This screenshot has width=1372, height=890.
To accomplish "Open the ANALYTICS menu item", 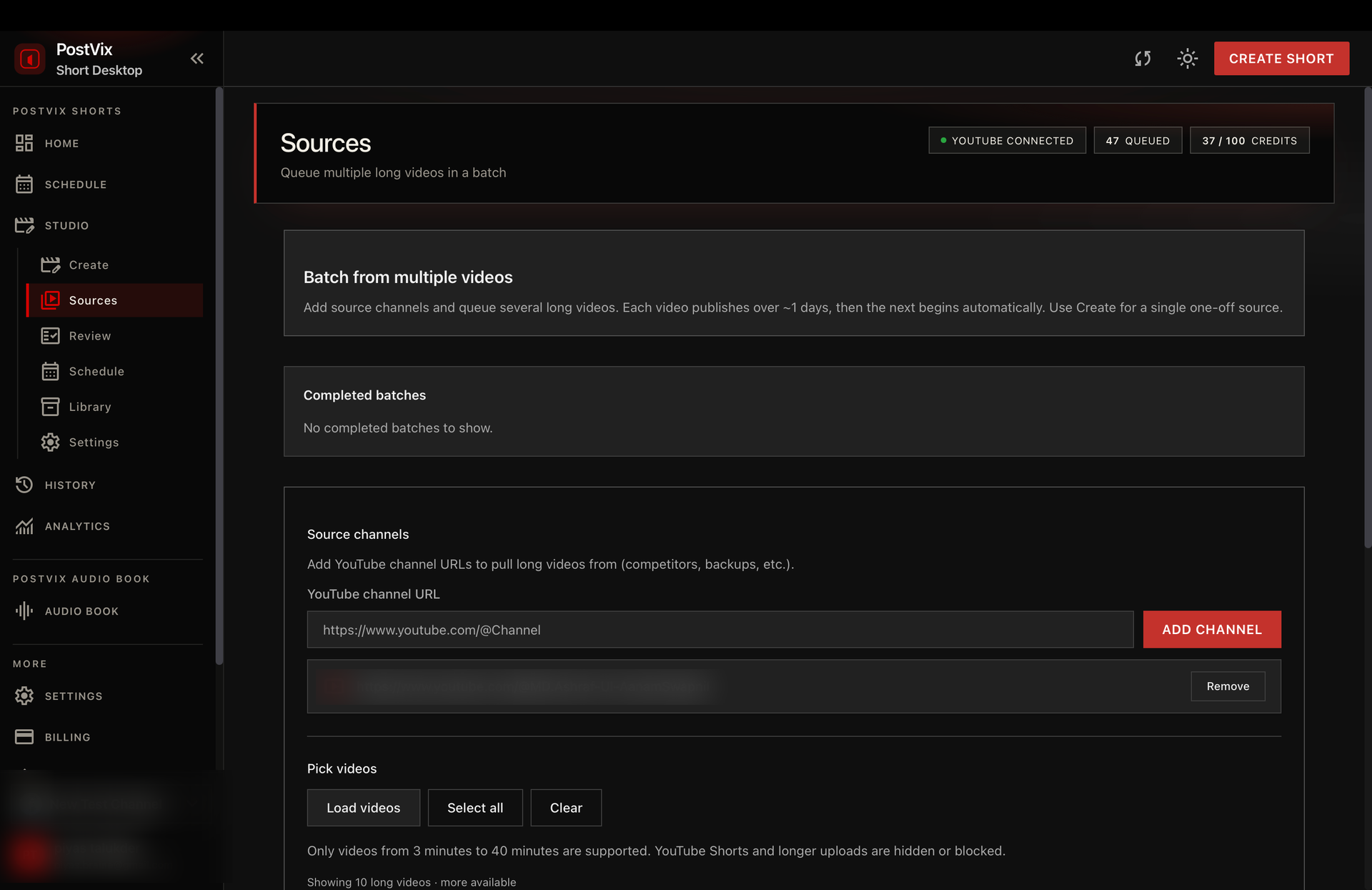I will point(77,526).
